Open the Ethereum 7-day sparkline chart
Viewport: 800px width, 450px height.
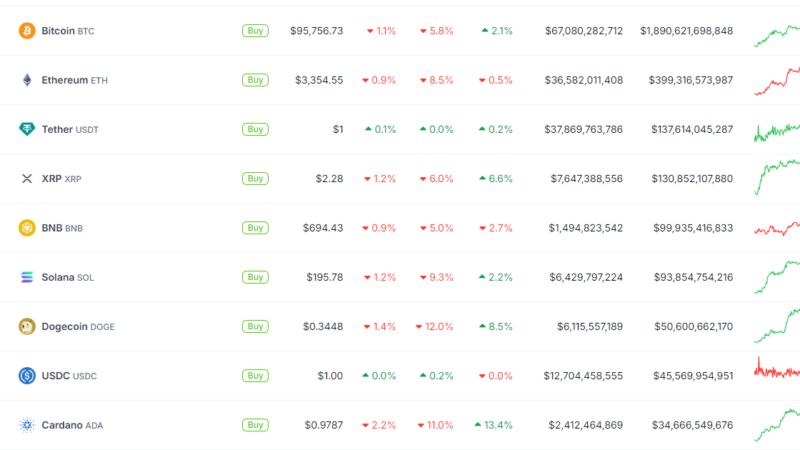[777, 81]
